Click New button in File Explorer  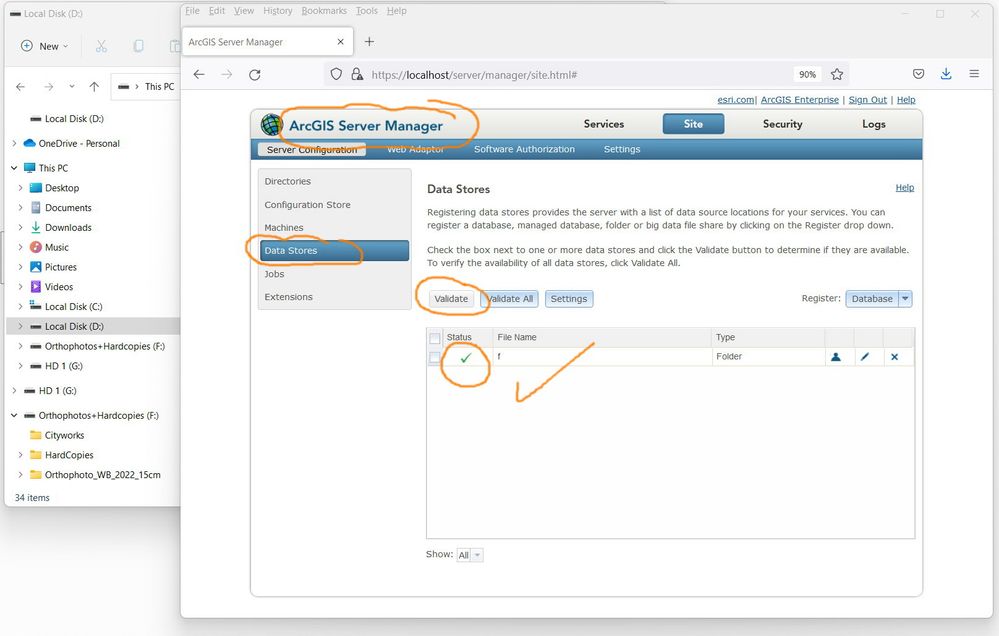tap(45, 46)
